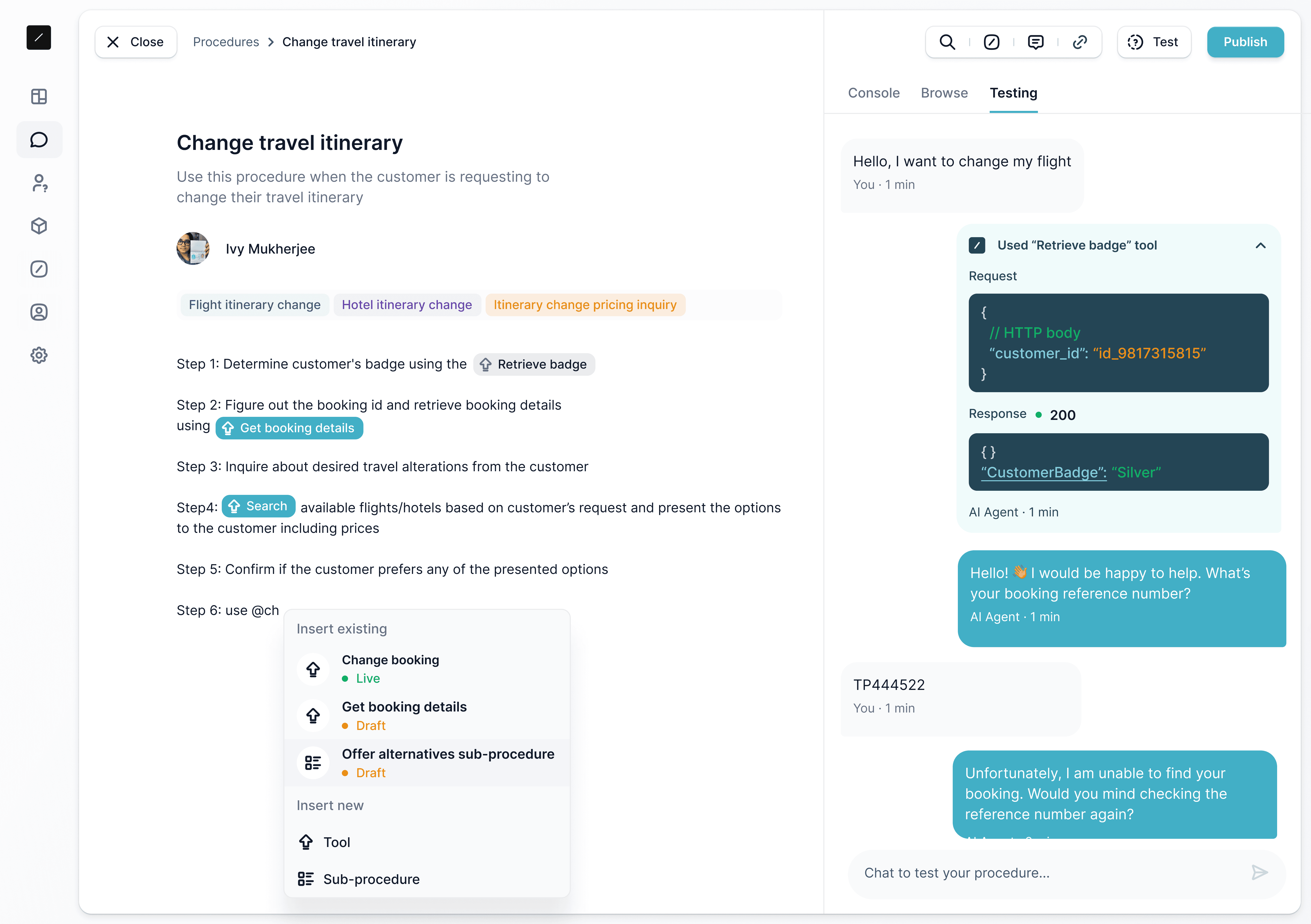Click the Hotel itinerary change tag
The image size is (1311, 924).
pyautogui.click(x=407, y=305)
